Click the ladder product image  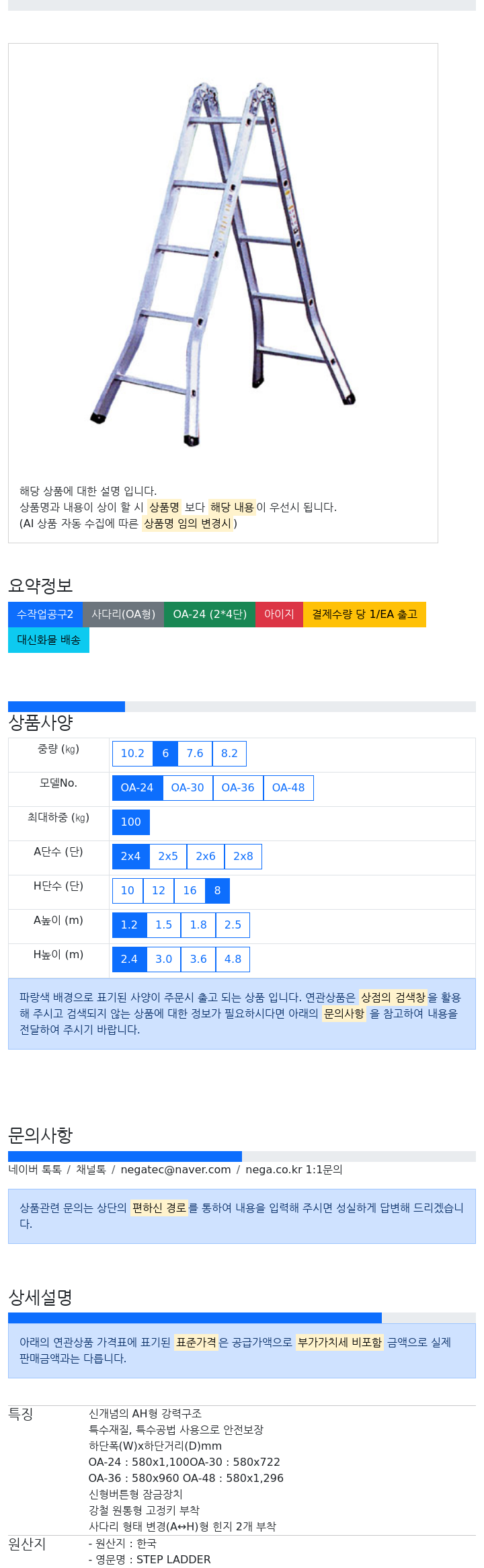pos(223,262)
